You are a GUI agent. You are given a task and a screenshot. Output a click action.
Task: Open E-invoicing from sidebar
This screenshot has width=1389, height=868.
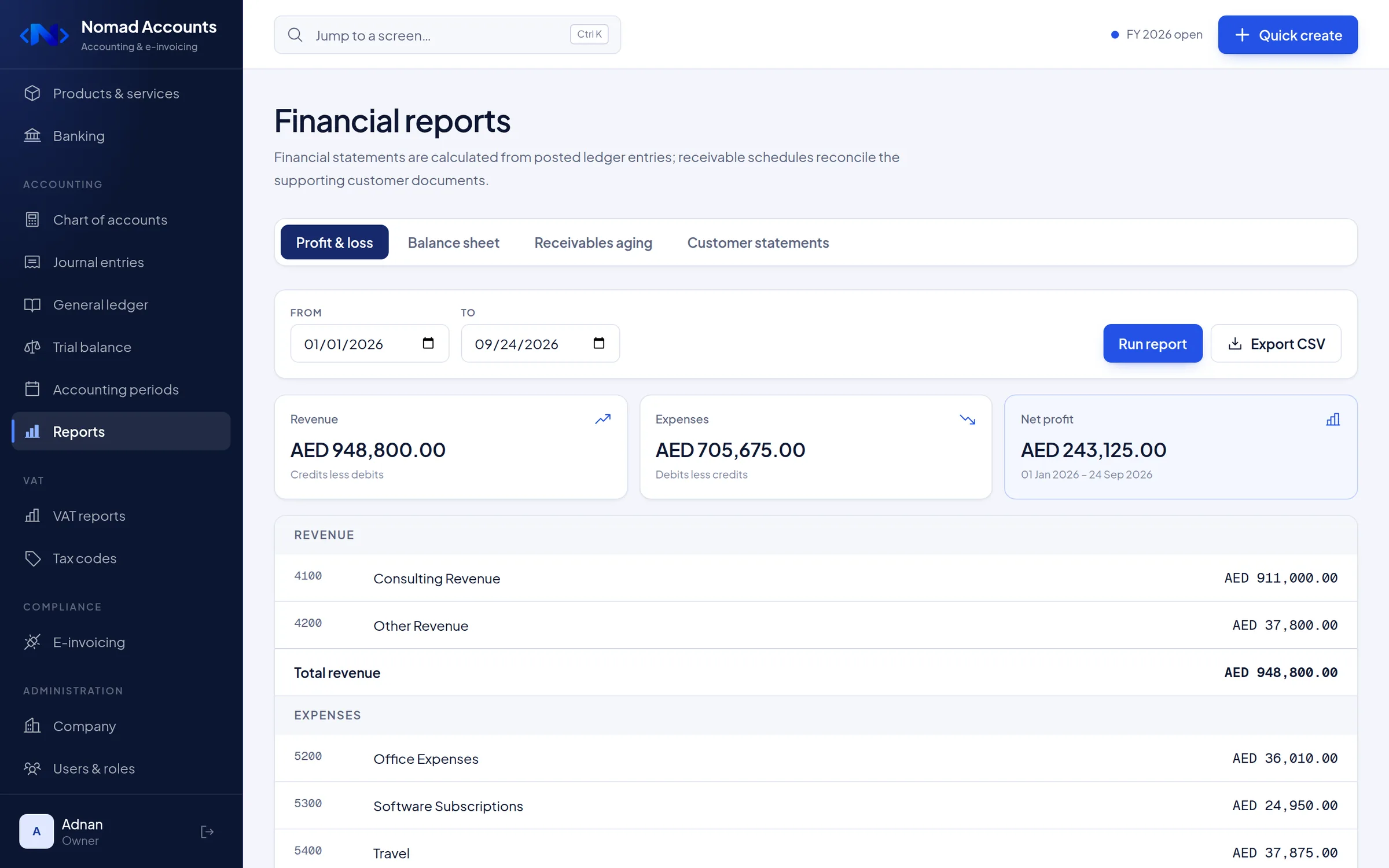pos(121,642)
